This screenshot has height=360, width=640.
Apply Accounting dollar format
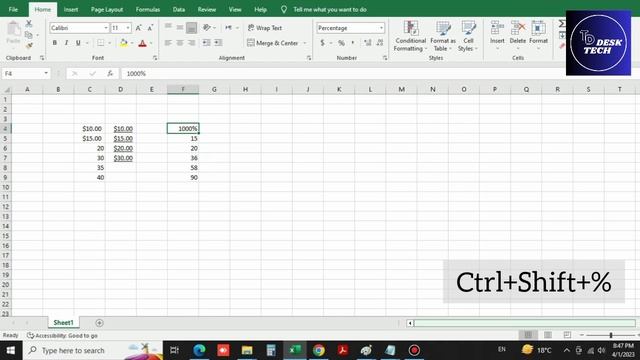[322, 43]
